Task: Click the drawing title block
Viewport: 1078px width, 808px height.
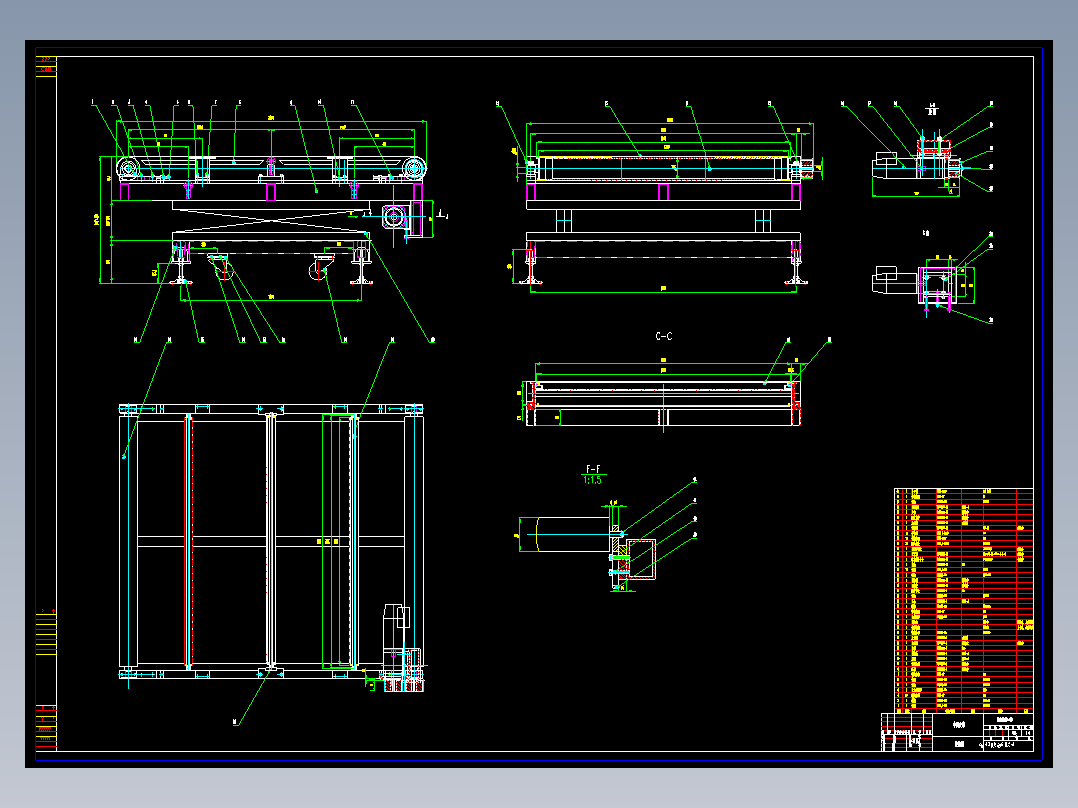Action: 957,732
